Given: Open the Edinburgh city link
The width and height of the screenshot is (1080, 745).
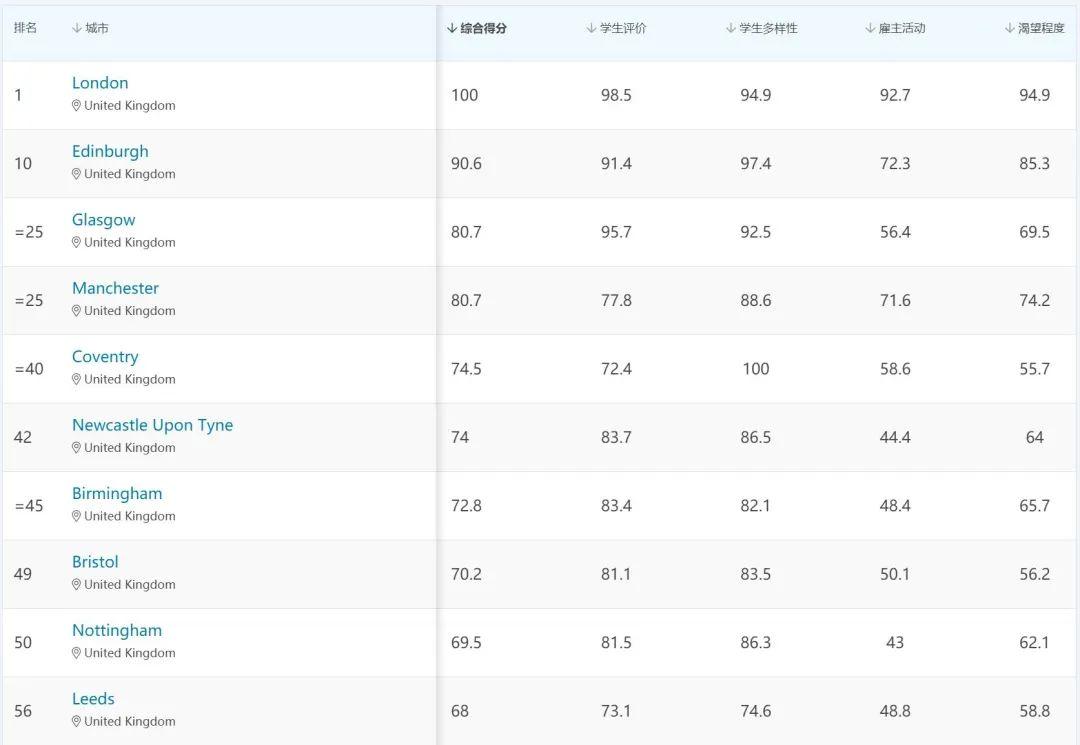Looking at the screenshot, I should 110,151.
